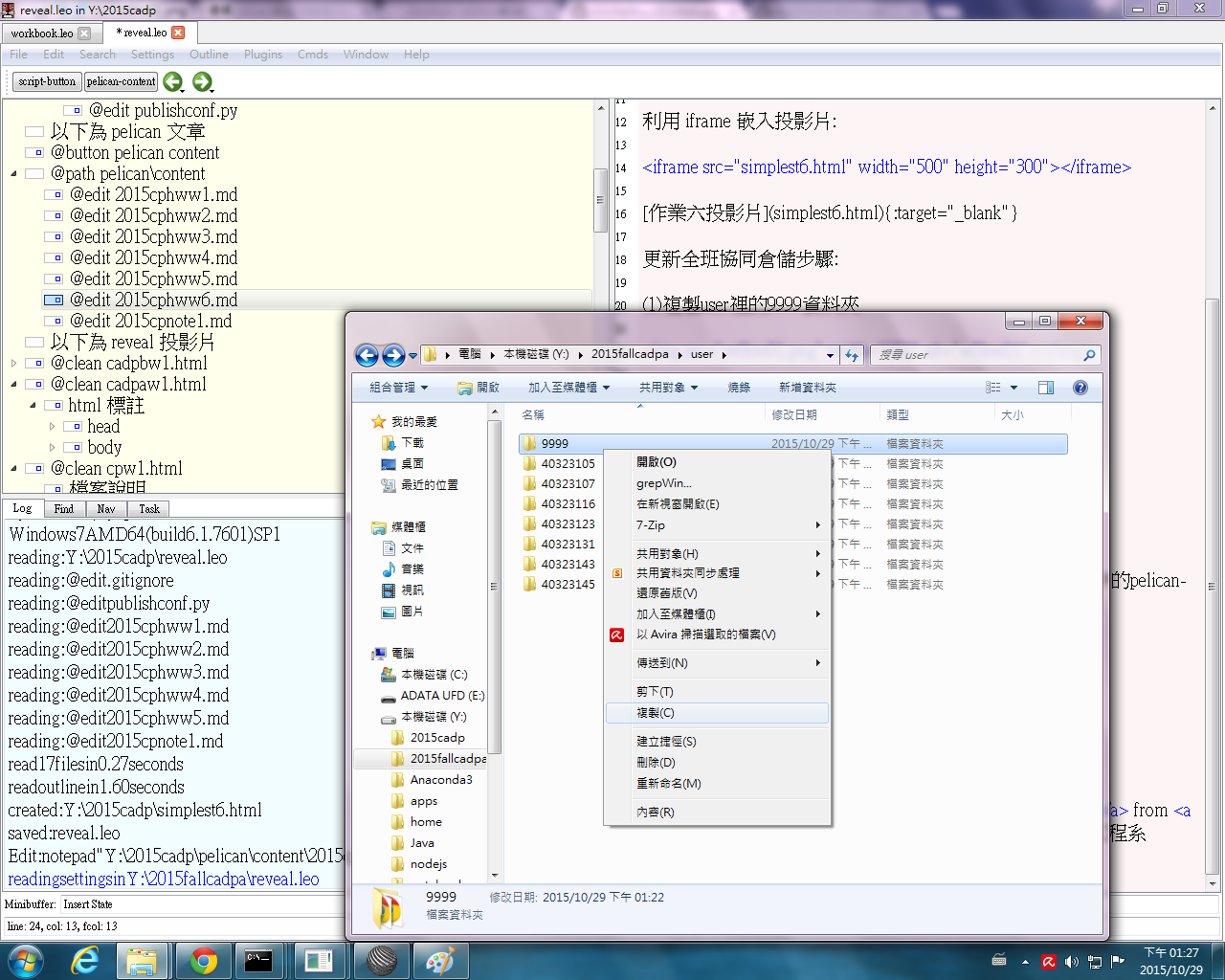Click the script-button toolbar button
Image resolution: width=1225 pixels, height=980 pixels.
[47, 81]
